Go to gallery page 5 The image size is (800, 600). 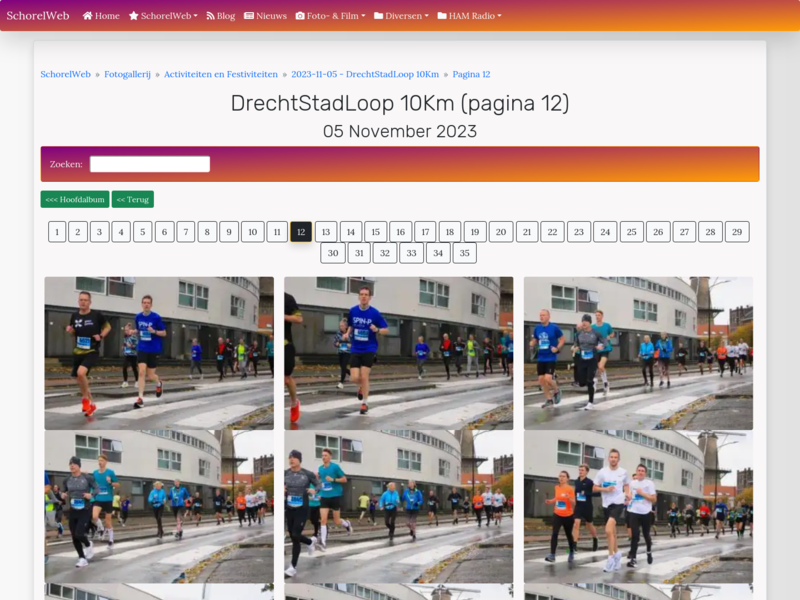(143, 232)
